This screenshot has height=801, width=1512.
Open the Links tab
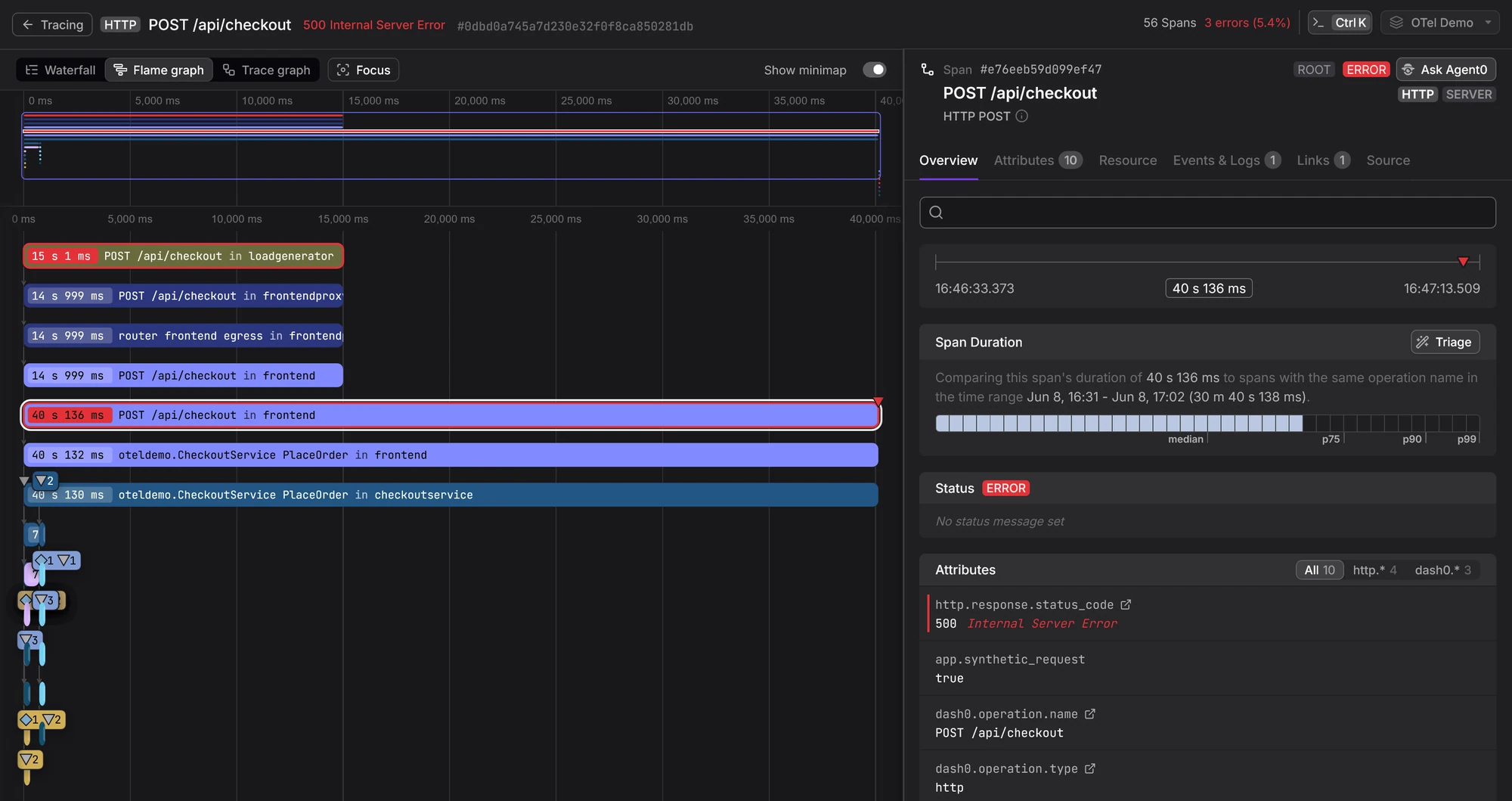tap(1323, 160)
